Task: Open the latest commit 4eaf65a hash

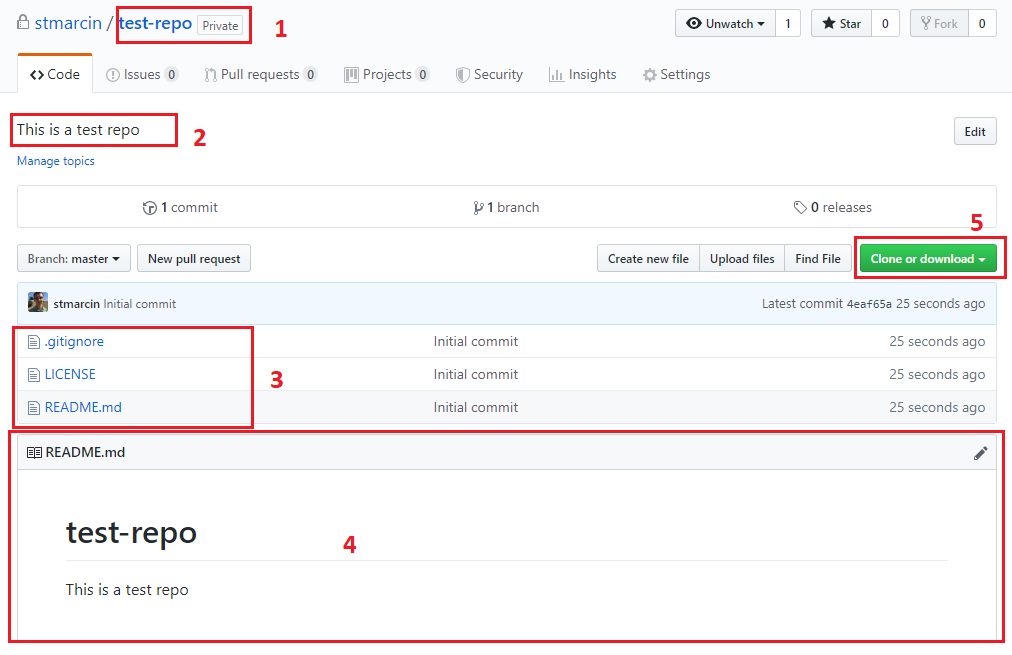Action: coord(869,304)
